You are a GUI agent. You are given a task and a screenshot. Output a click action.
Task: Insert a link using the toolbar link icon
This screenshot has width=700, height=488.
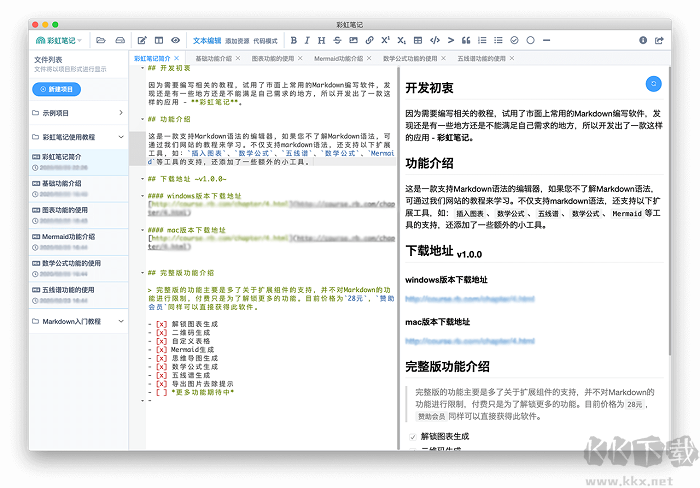tap(369, 41)
